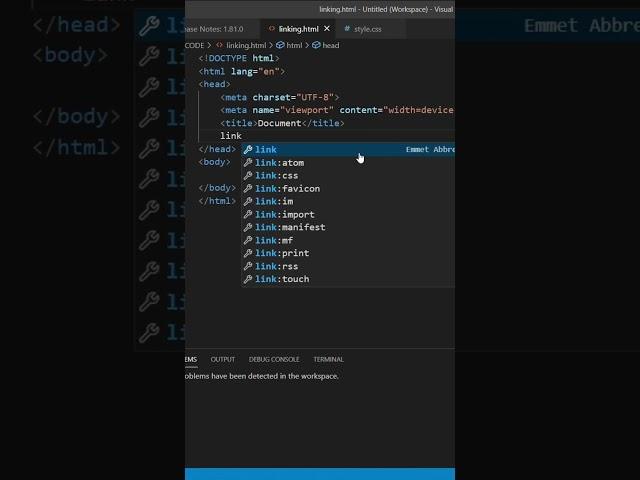Image resolution: width=640 pixels, height=480 pixels.
Task: Select the link:import Emmet suggestion
Action: pyautogui.click(x=285, y=214)
